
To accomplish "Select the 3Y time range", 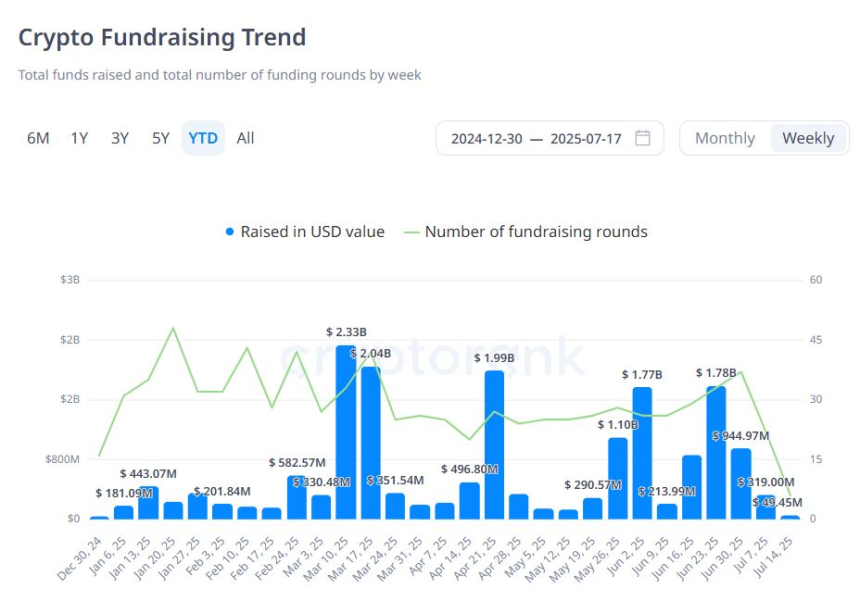I will coord(120,138).
